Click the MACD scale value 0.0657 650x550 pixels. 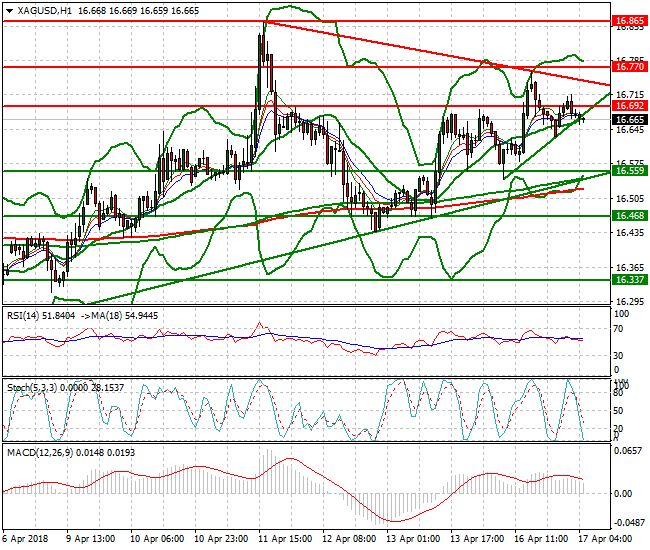click(628, 451)
